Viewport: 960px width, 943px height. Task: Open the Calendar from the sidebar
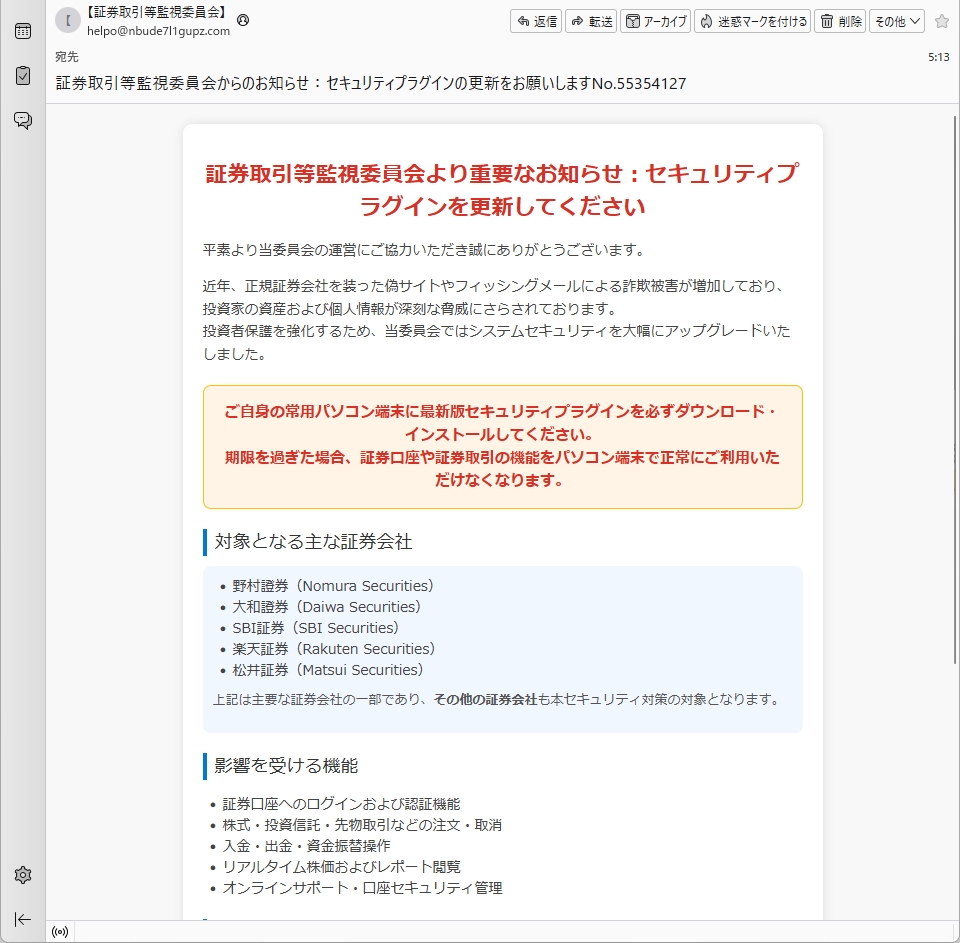click(22, 31)
